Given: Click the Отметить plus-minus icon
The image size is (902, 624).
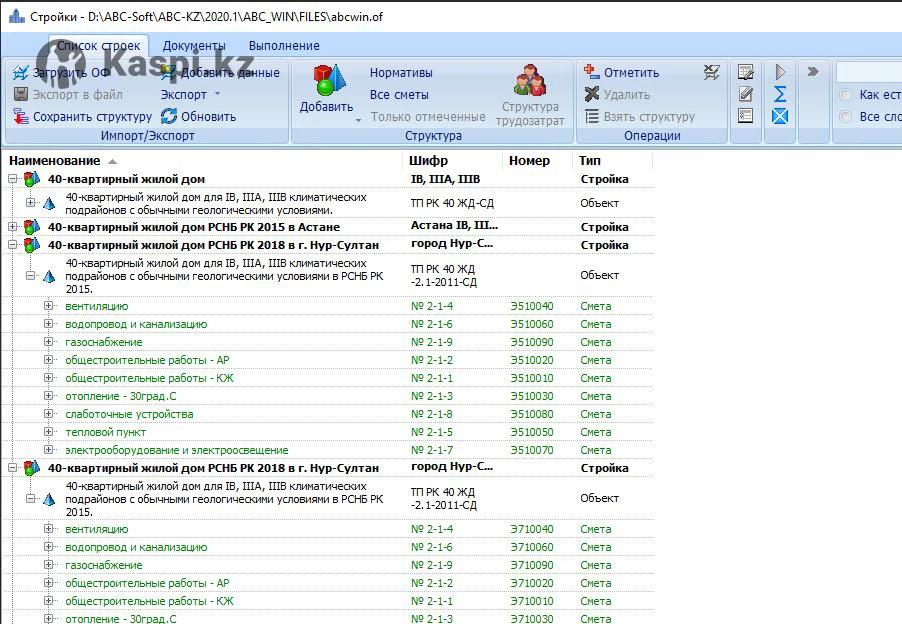Looking at the screenshot, I should coord(591,73).
